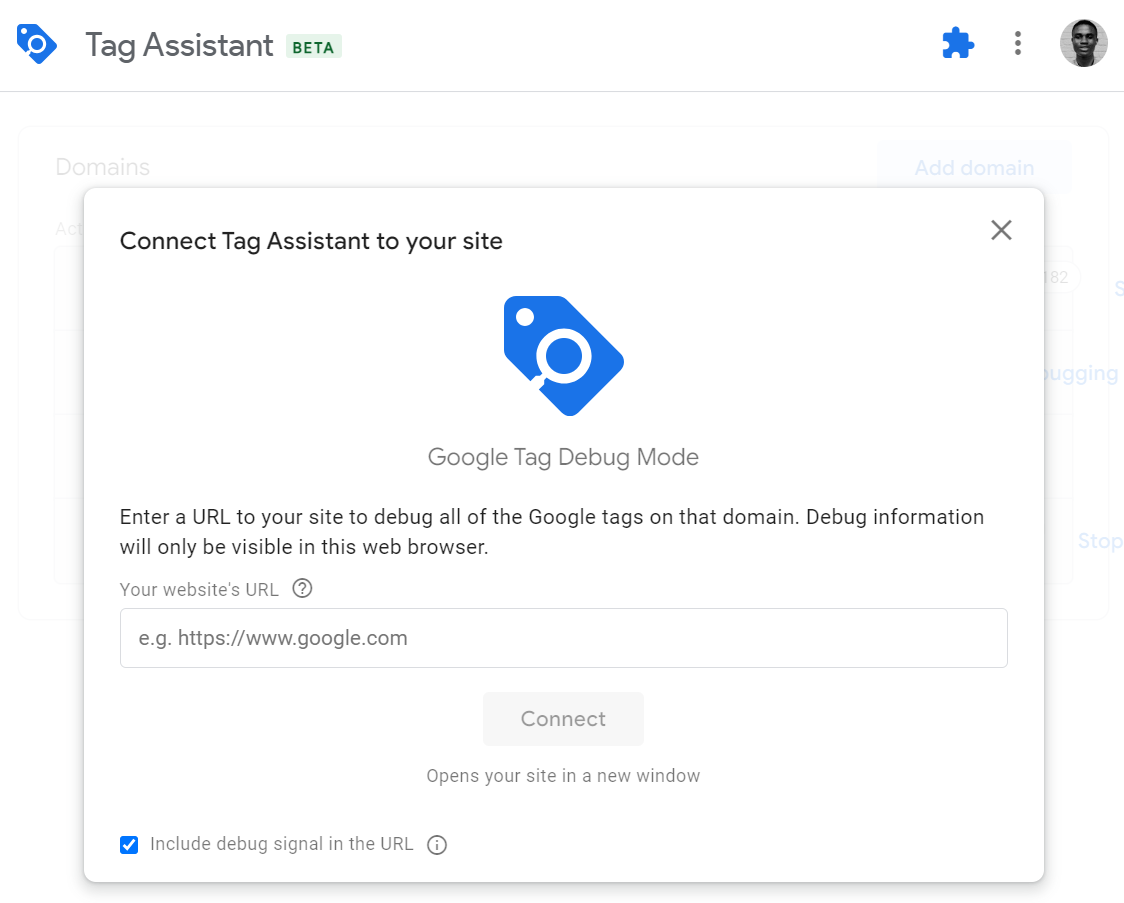This screenshot has height=903, width=1124.
Task: Open the browser extension puzzle piece icon
Action: coord(957,43)
